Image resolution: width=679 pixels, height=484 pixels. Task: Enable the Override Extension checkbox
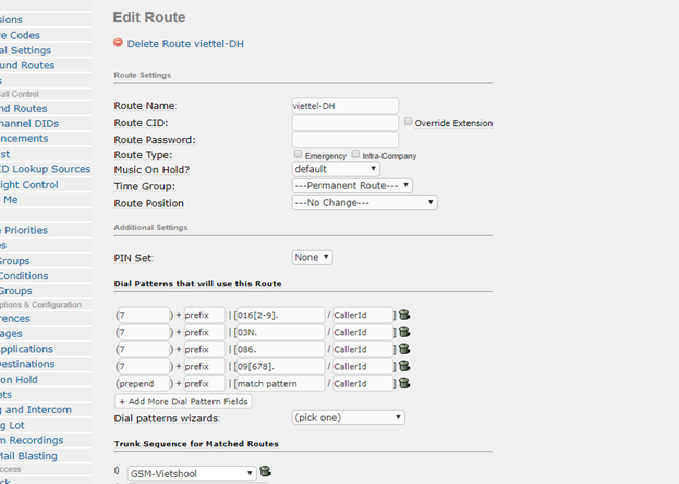pos(408,122)
